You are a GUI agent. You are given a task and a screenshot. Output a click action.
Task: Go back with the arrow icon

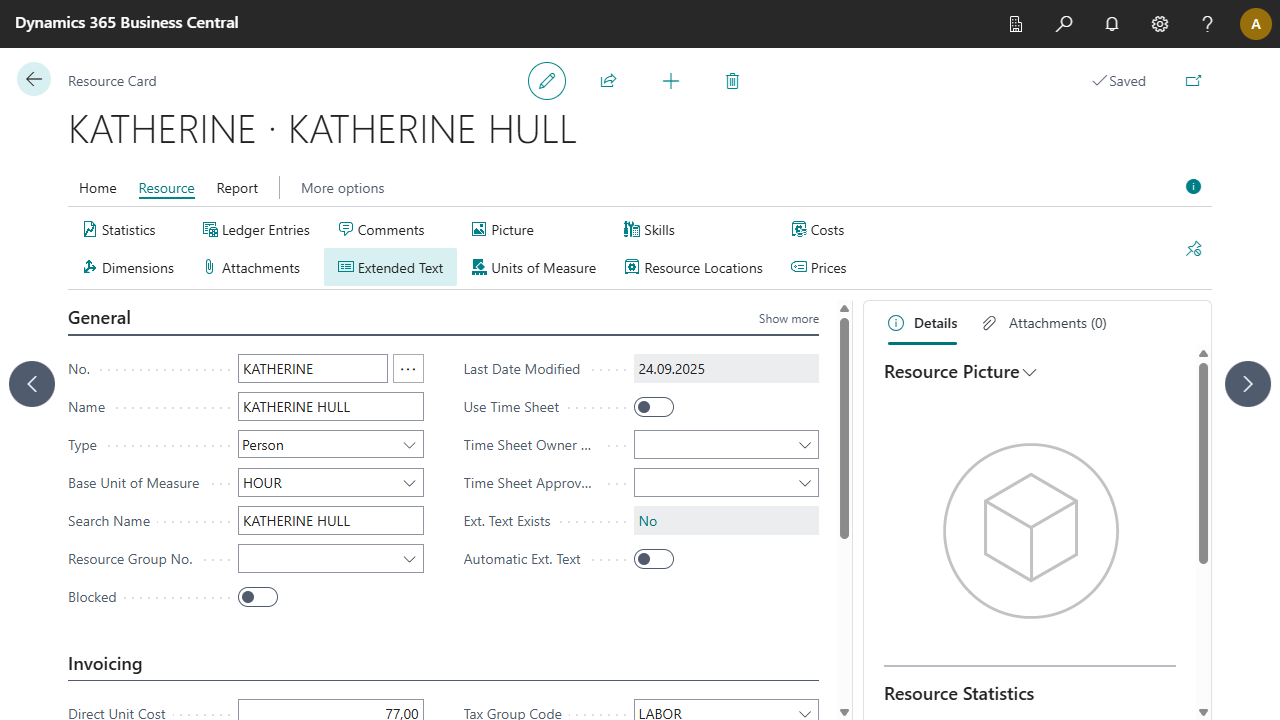pos(34,80)
